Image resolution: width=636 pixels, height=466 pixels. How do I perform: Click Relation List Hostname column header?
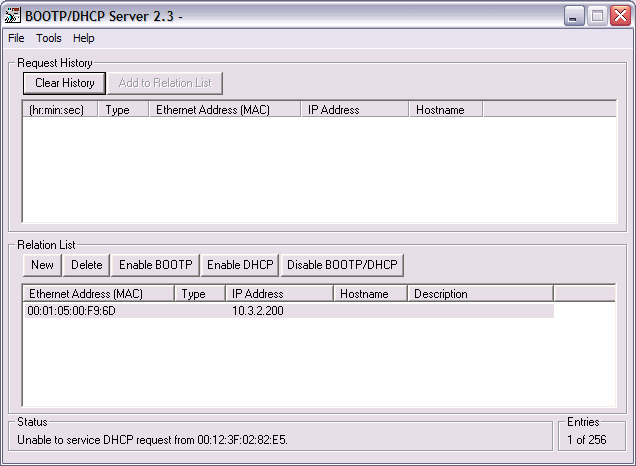pos(370,293)
